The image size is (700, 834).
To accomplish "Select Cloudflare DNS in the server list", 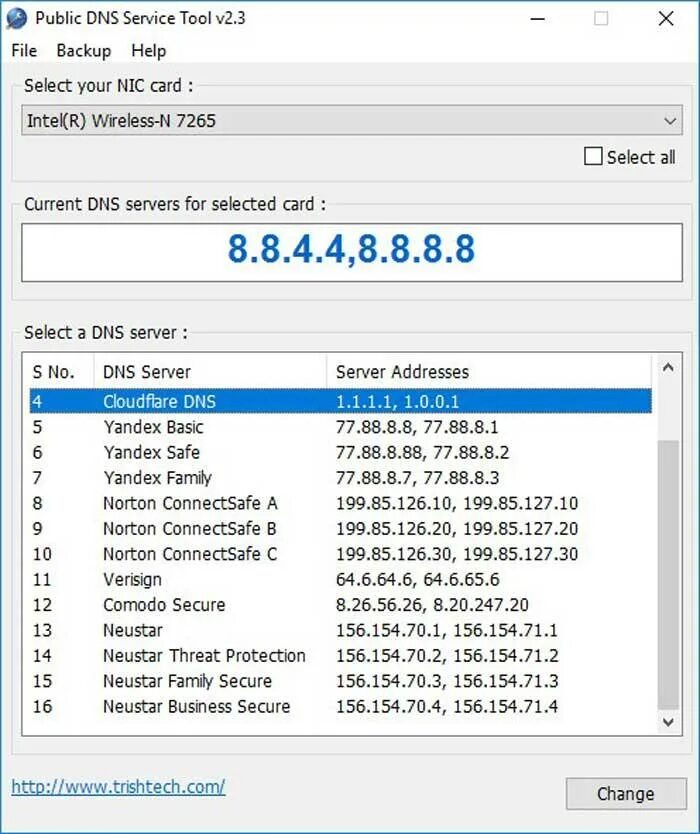I will (x=340, y=402).
